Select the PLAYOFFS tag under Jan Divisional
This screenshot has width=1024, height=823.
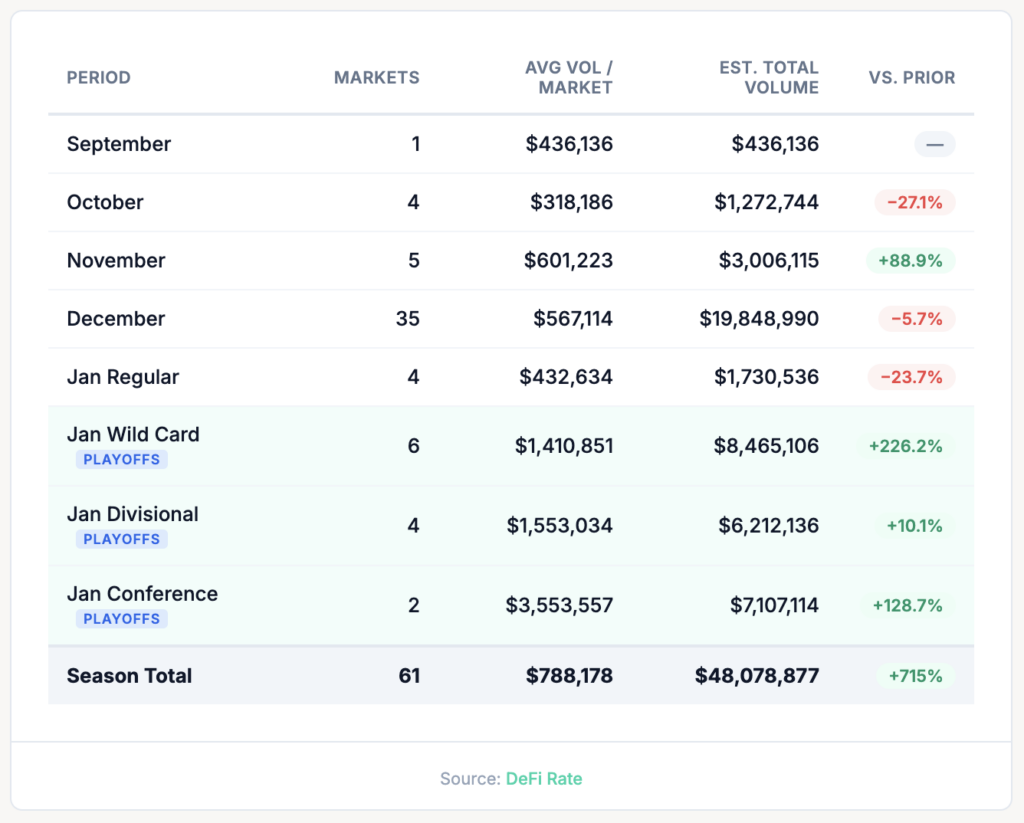point(121,539)
